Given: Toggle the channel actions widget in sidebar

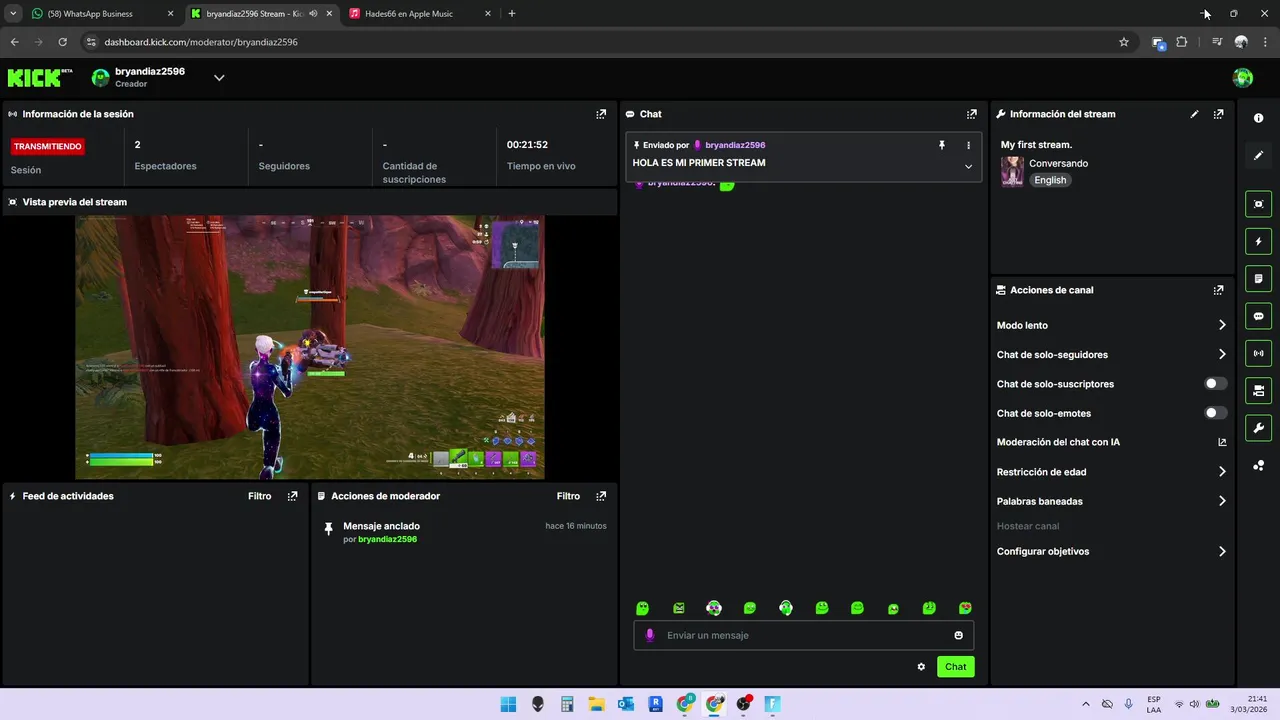Looking at the screenshot, I should point(1258,390).
